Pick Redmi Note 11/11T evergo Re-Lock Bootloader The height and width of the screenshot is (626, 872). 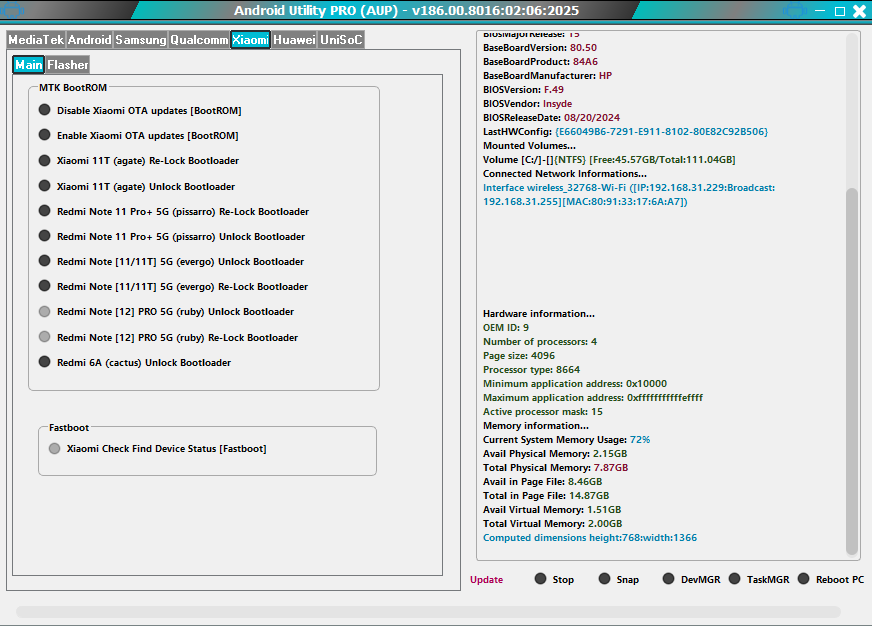pyautogui.click(x=174, y=286)
